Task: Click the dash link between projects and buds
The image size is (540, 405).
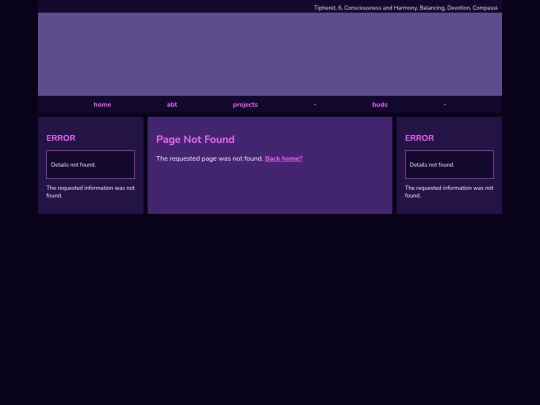Action: 315,104
